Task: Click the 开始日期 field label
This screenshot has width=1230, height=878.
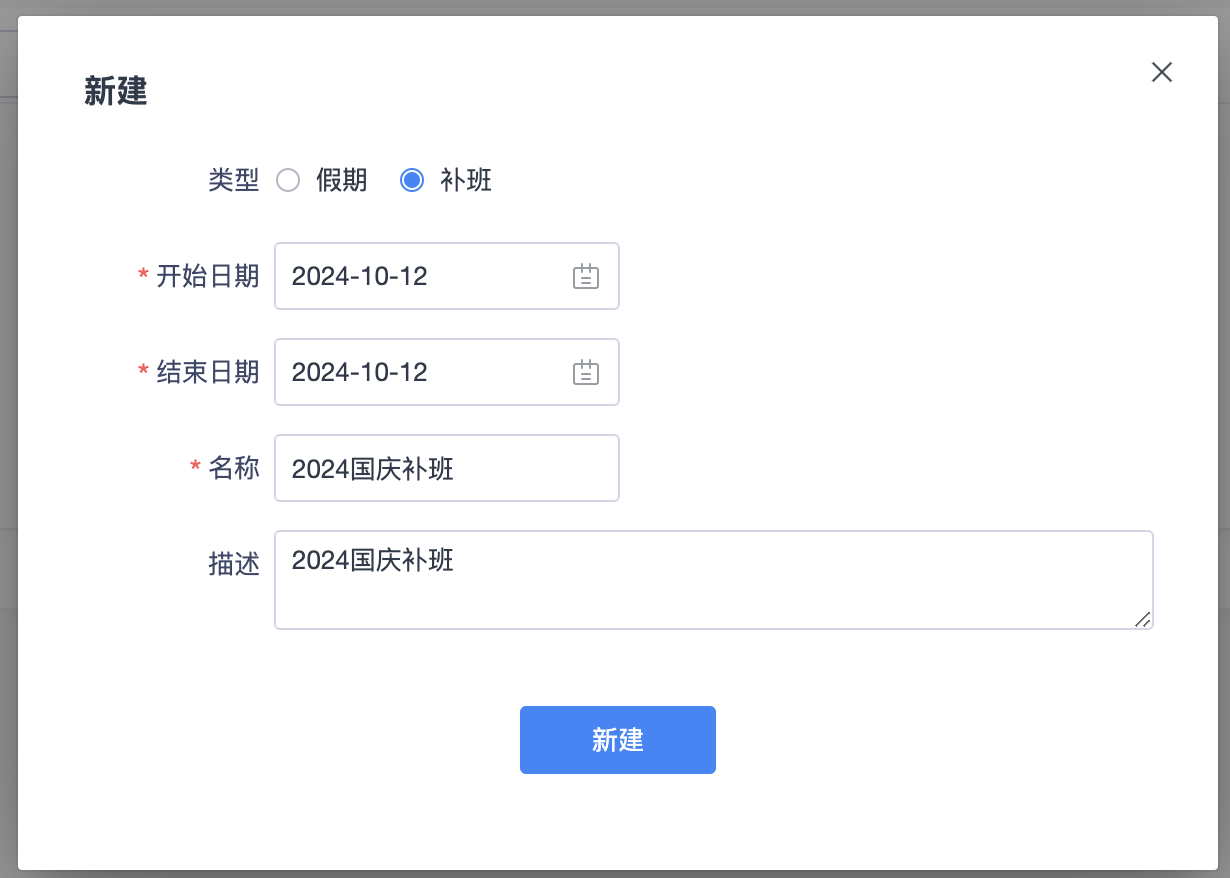Action: pyautogui.click(x=208, y=276)
